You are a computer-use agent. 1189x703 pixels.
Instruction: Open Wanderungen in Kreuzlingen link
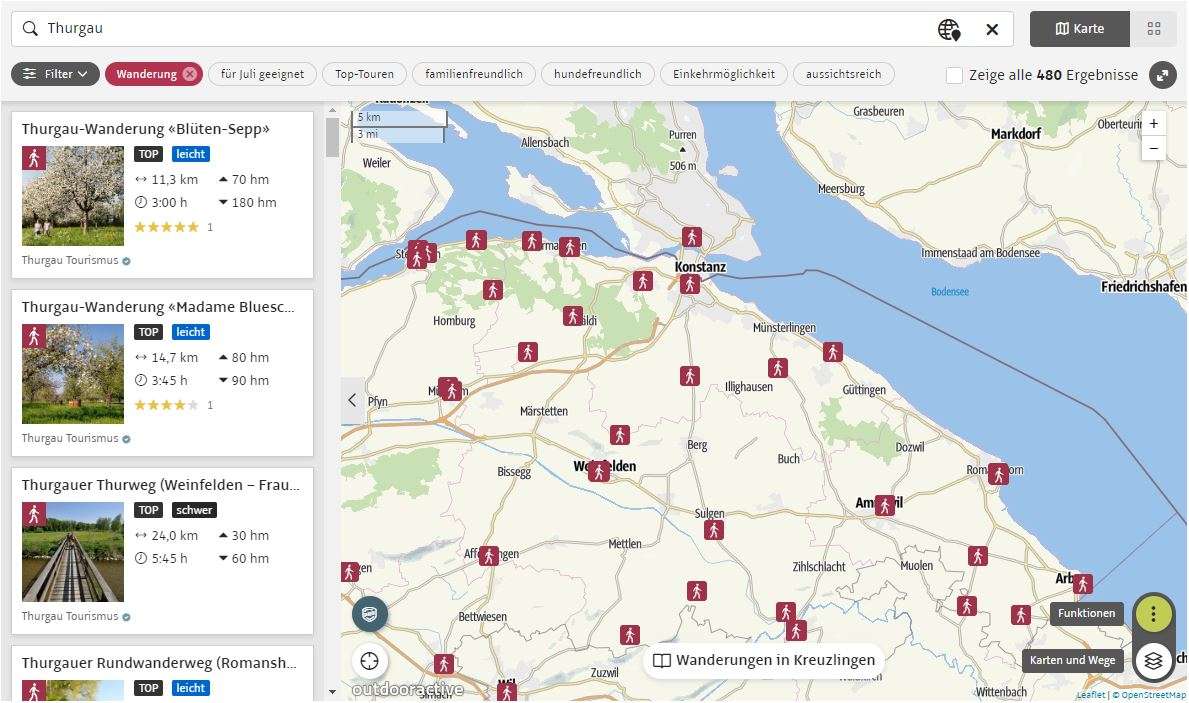pos(764,660)
